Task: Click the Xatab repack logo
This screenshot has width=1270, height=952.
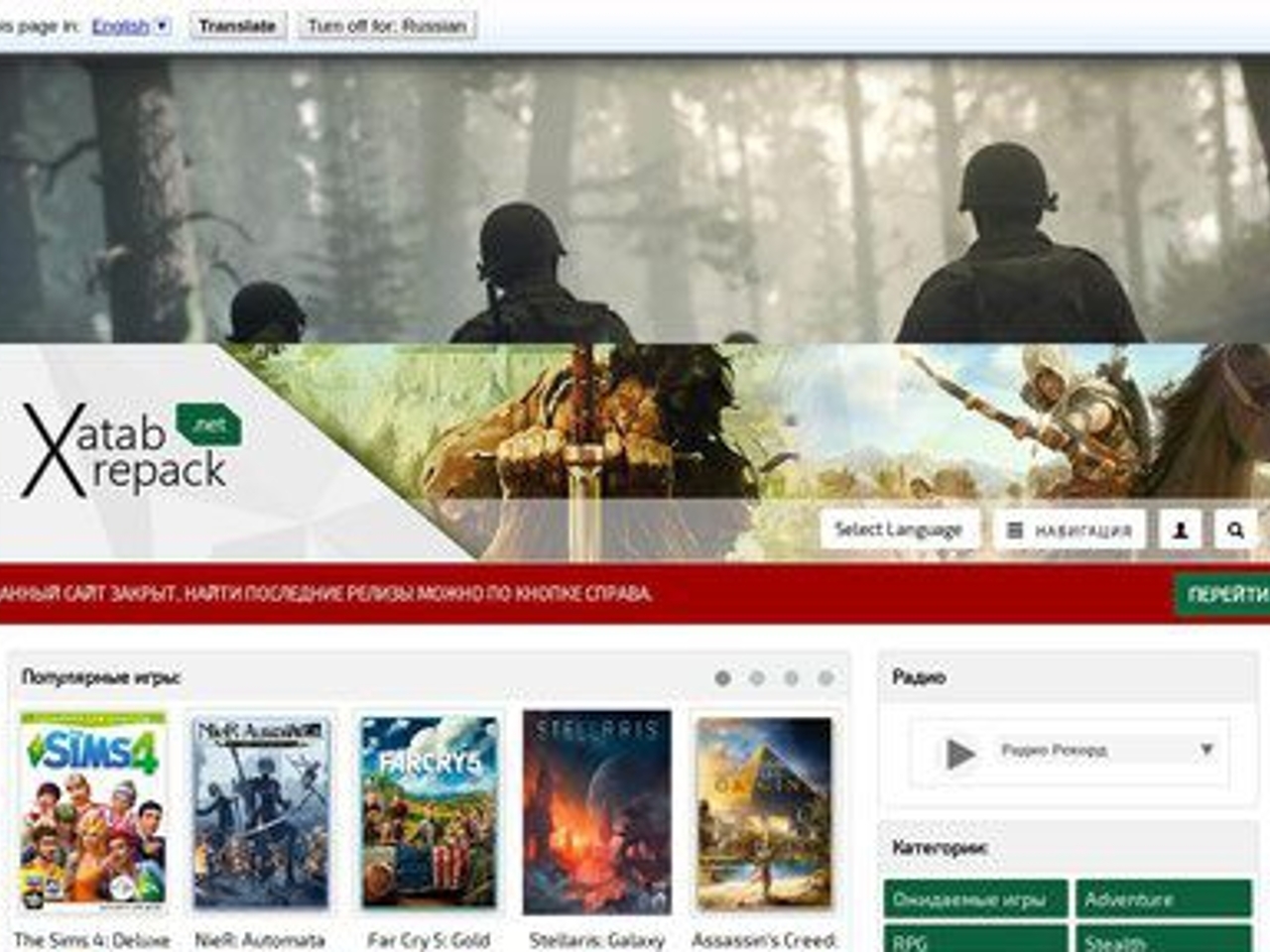Action: pos(130,449)
